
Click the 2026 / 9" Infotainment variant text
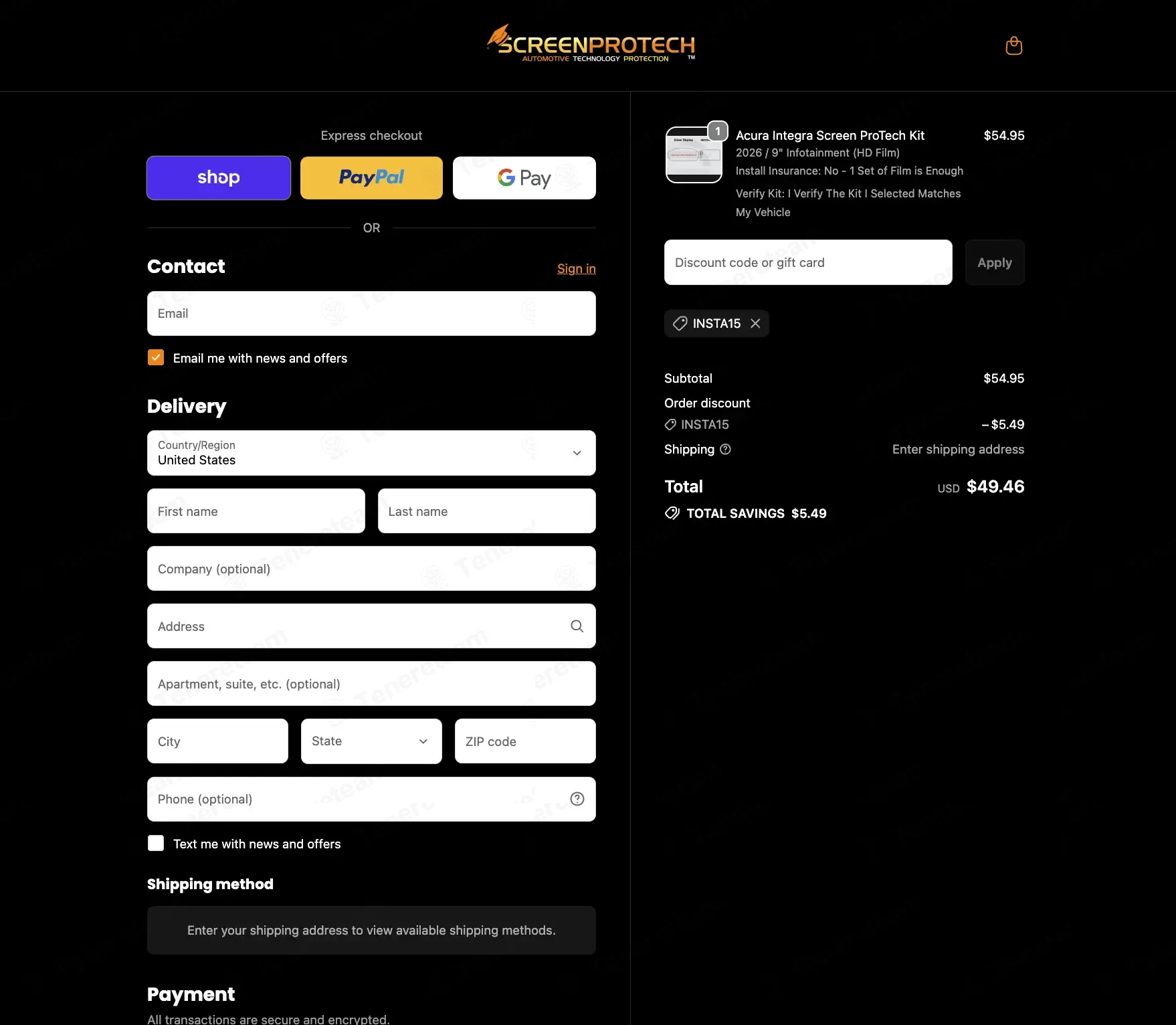[x=817, y=153]
